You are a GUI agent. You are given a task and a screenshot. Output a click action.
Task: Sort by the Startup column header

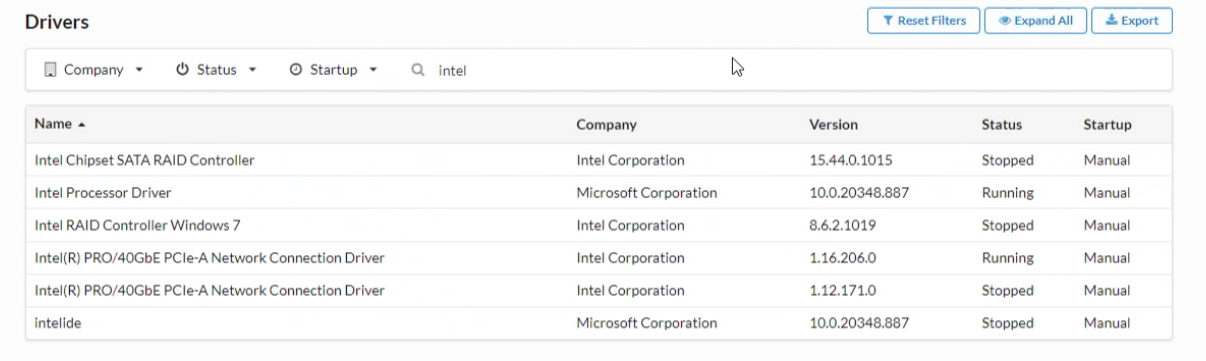(x=1107, y=125)
